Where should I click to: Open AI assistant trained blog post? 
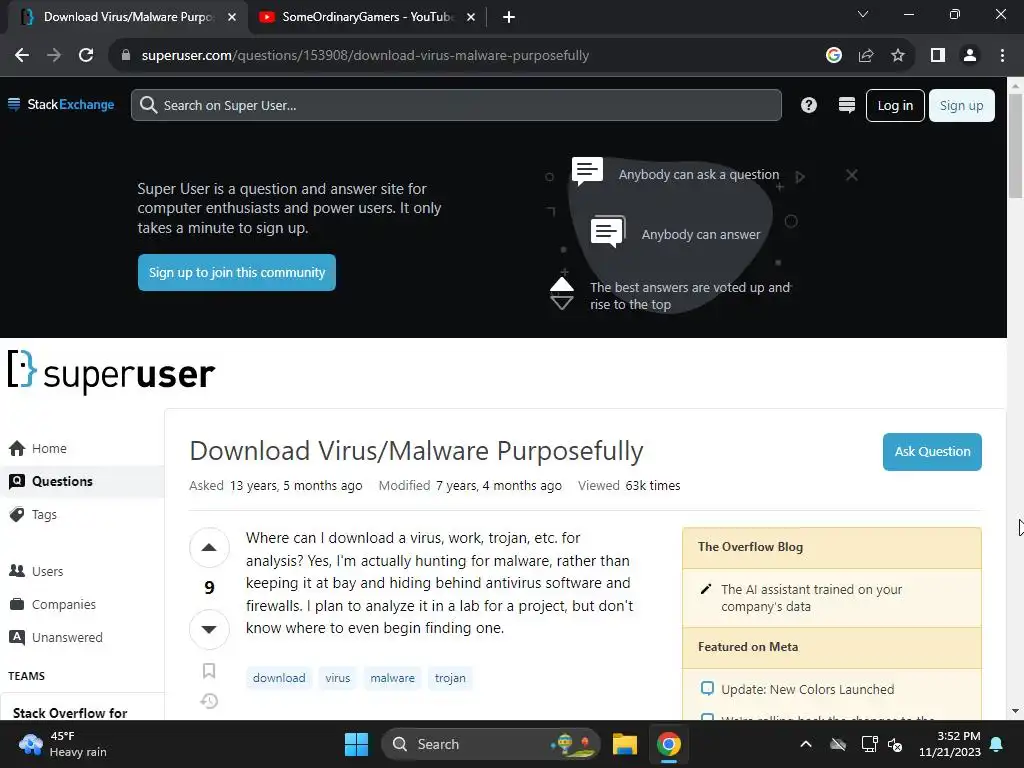click(x=811, y=598)
